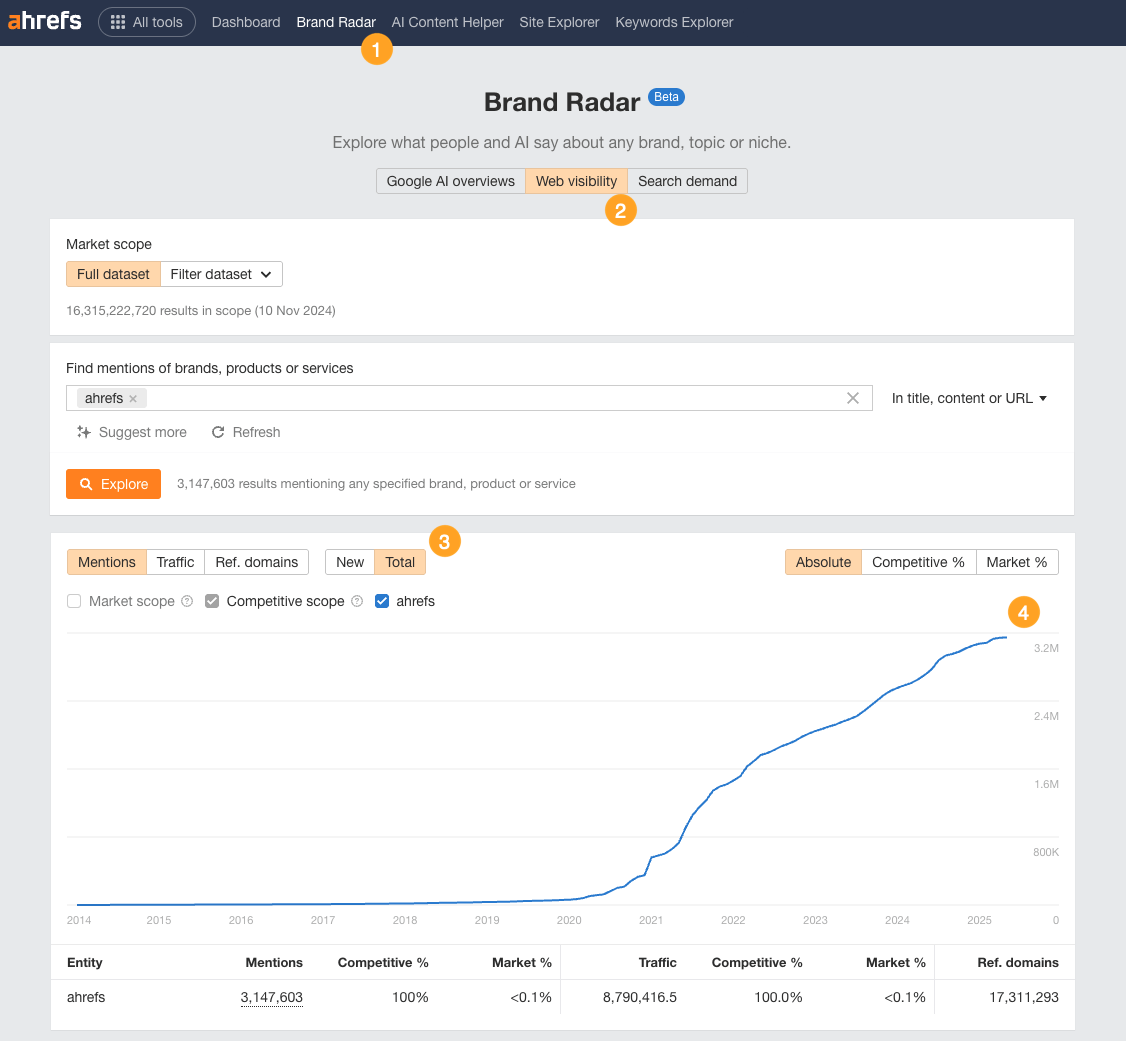Viewport: 1126px width, 1041px height.
Task: Open the 3,147,603 mentions link
Action: click(272, 997)
